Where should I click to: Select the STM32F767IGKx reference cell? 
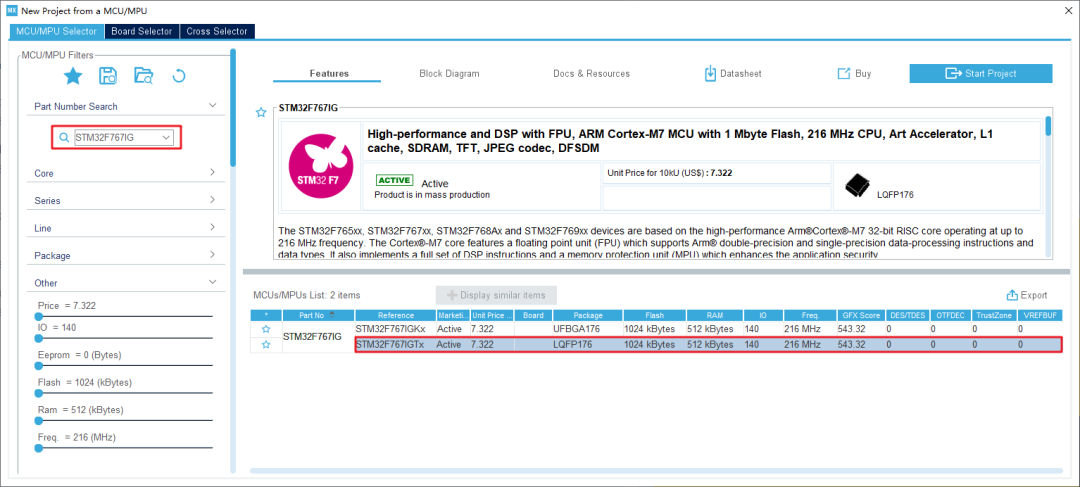(395, 329)
